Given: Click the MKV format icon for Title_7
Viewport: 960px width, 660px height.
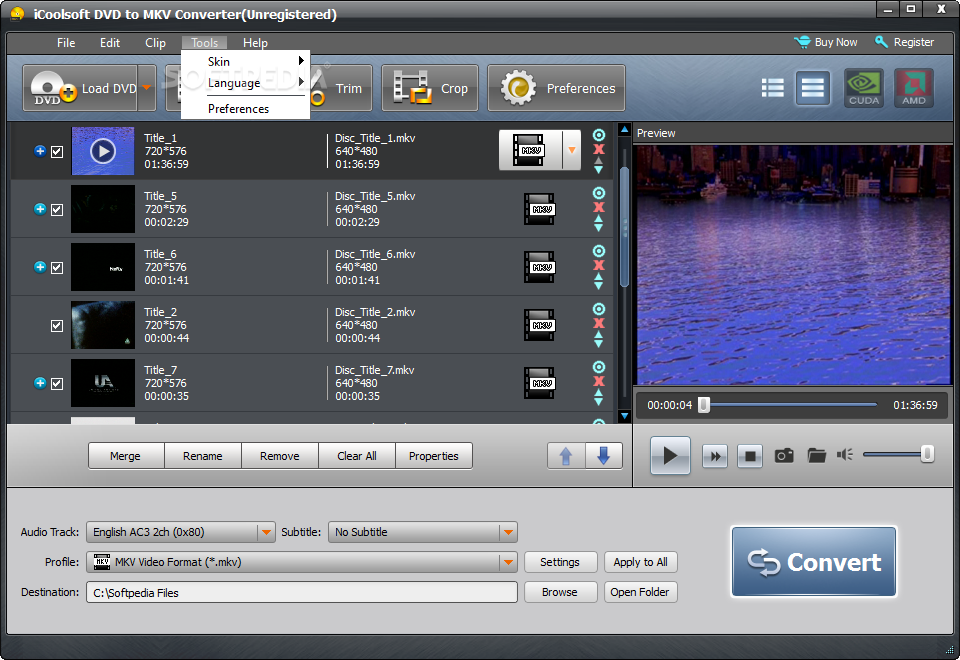Looking at the screenshot, I should click(539, 383).
